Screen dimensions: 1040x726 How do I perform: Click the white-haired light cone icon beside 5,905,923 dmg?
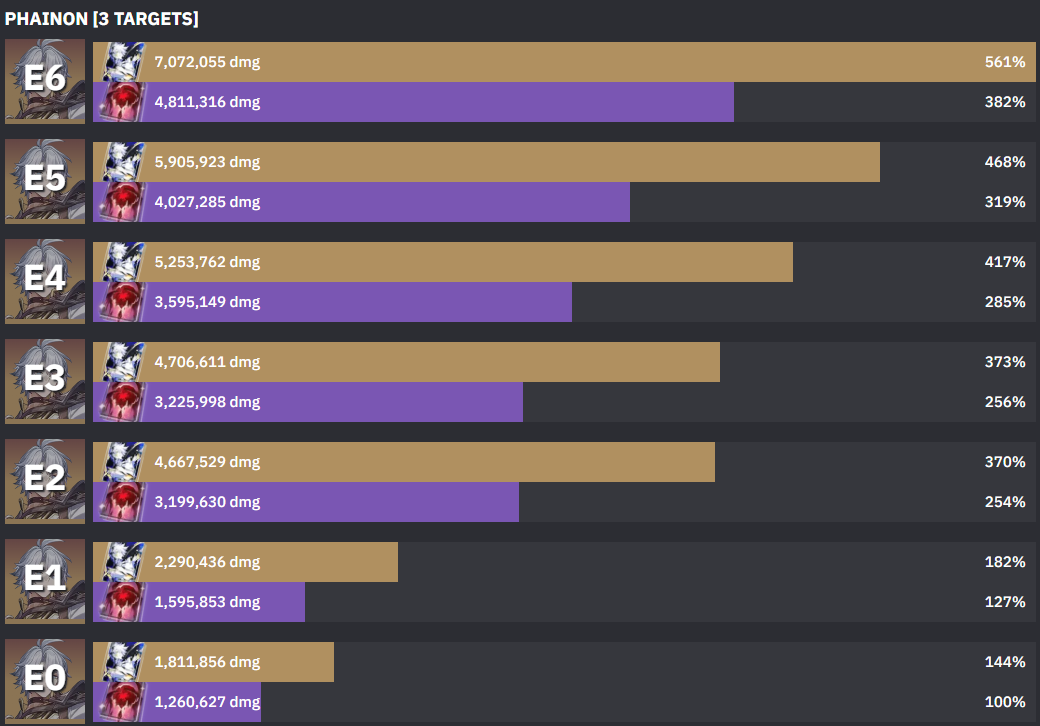pos(123,162)
